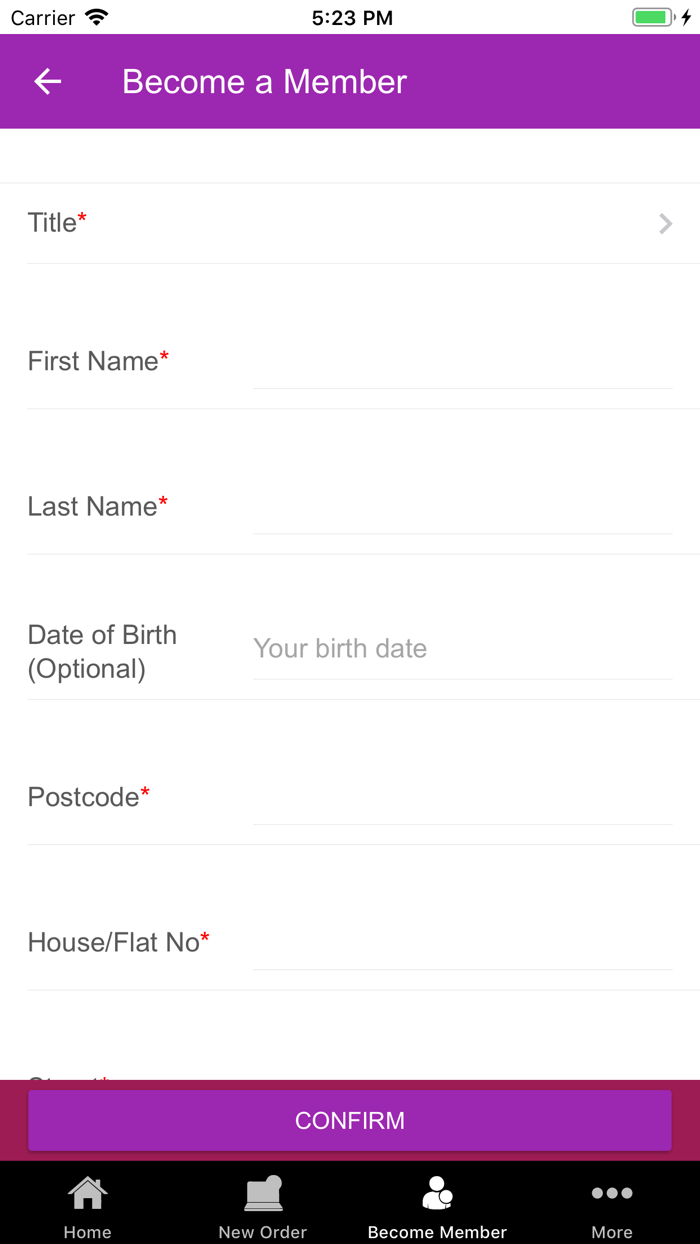Focus the Last Name input field

coord(461,507)
